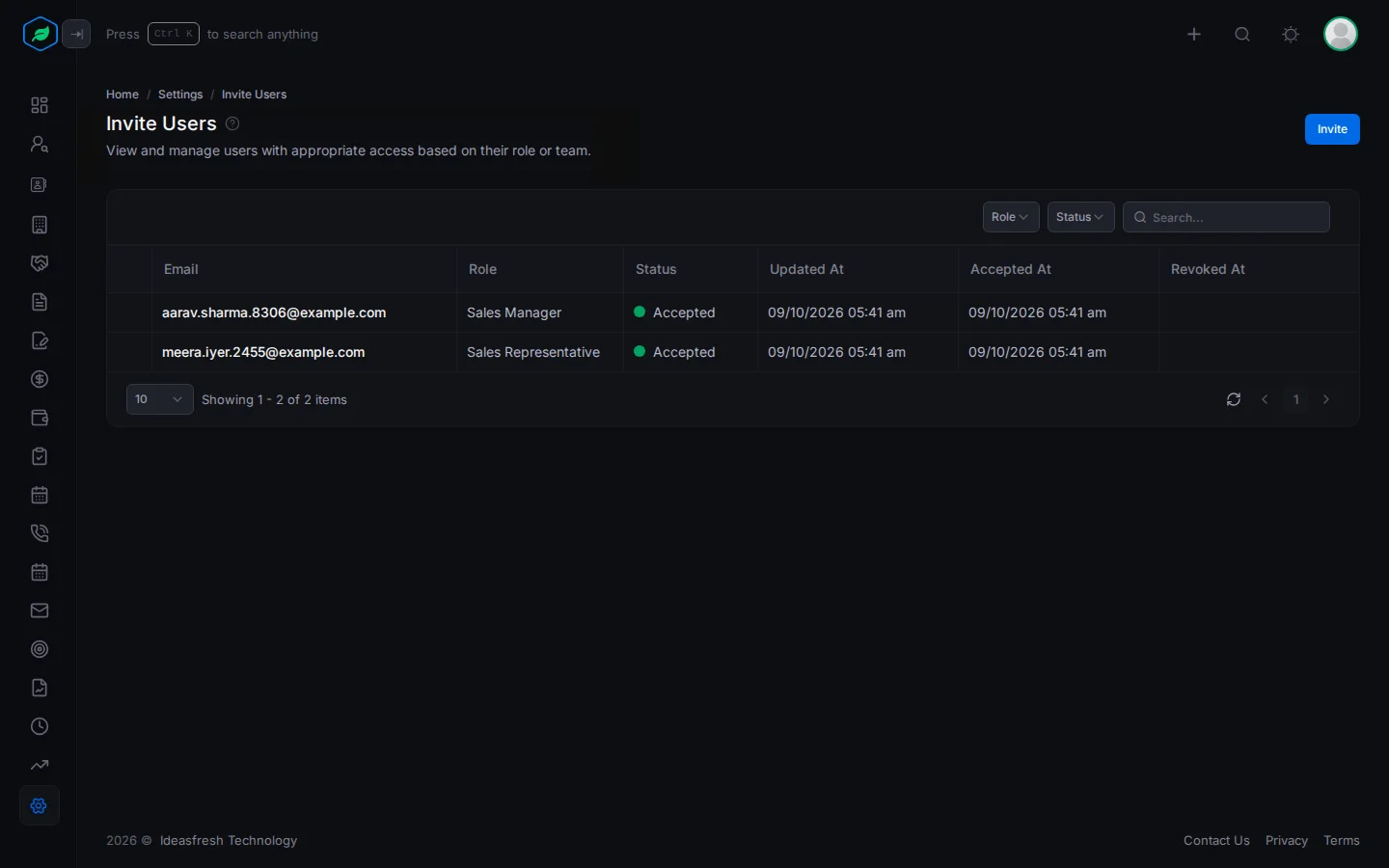The image size is (1389, 868).
Task: Open the leads person-search sidebar icon
Action: (x=40, y=144)
